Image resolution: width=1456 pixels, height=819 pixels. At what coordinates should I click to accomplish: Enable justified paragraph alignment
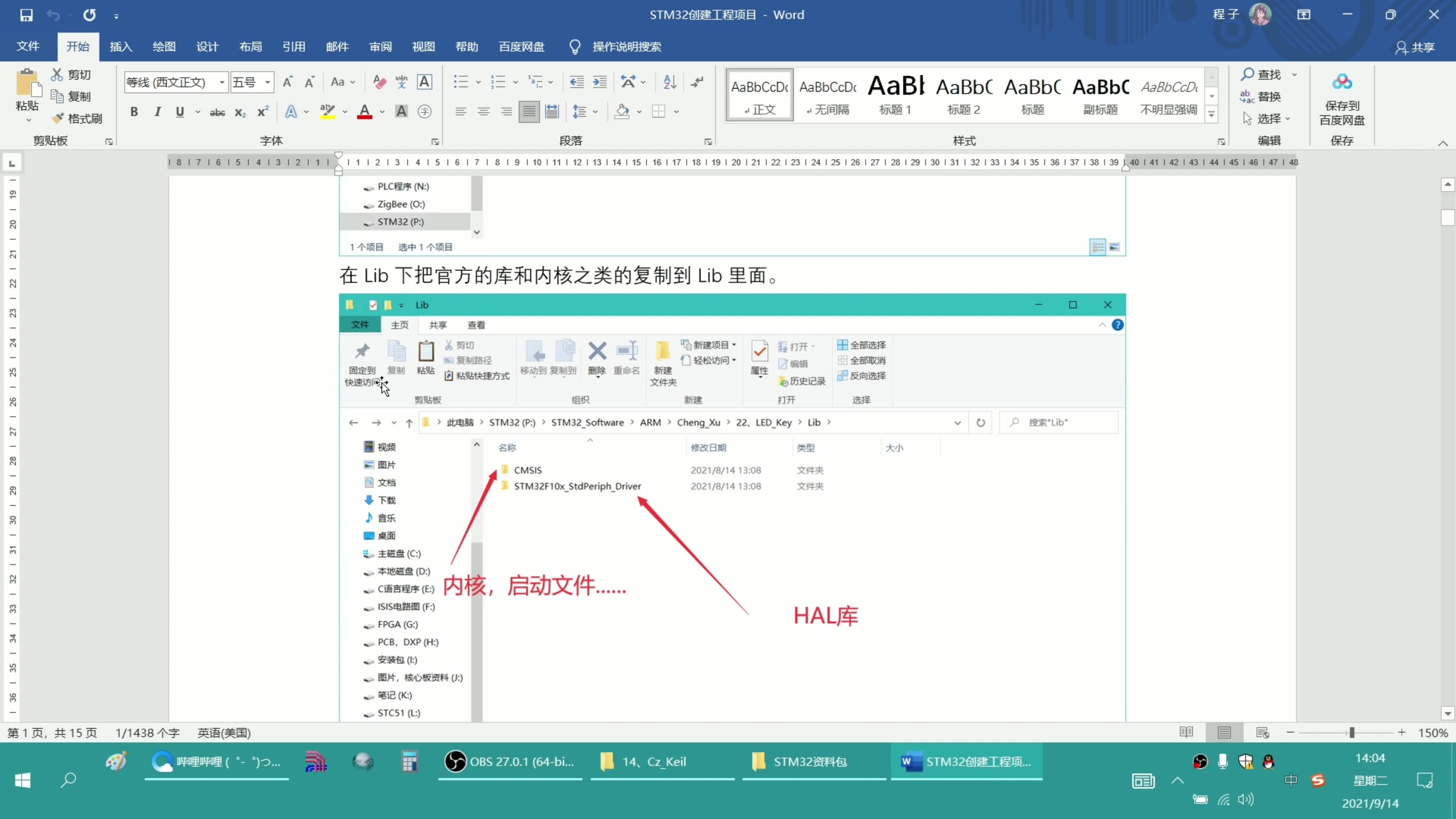pyautogui.click(x=529, y=112)
